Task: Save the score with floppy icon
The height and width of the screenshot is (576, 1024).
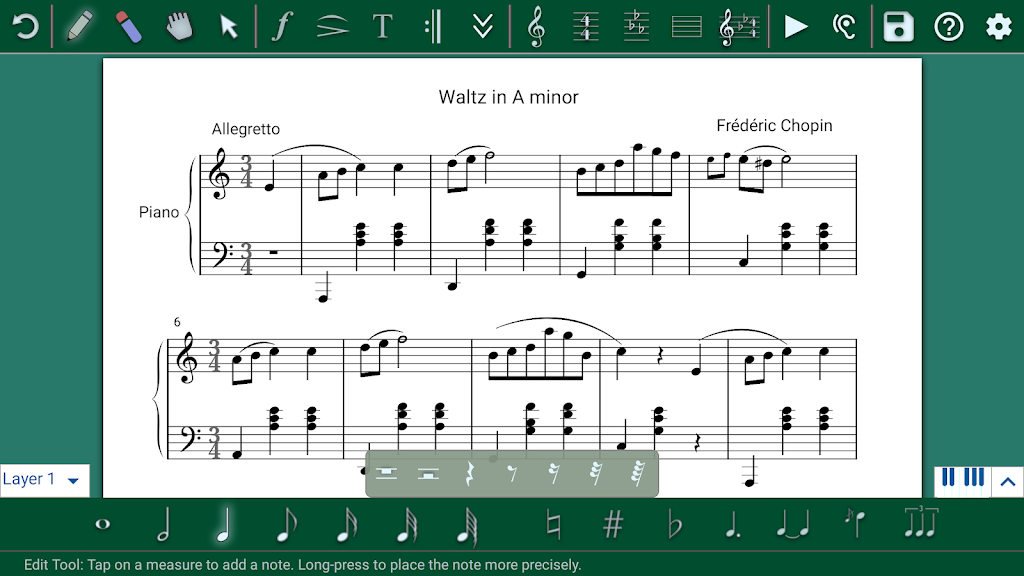Action: pyautogui.click(x=899, y=27)
